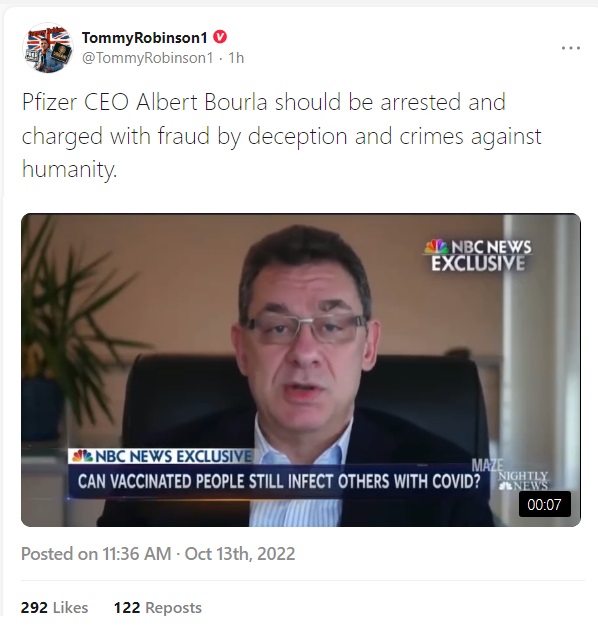
Task: Click the NBC News Exclusive watermark top-right
Action: [478, 255]
